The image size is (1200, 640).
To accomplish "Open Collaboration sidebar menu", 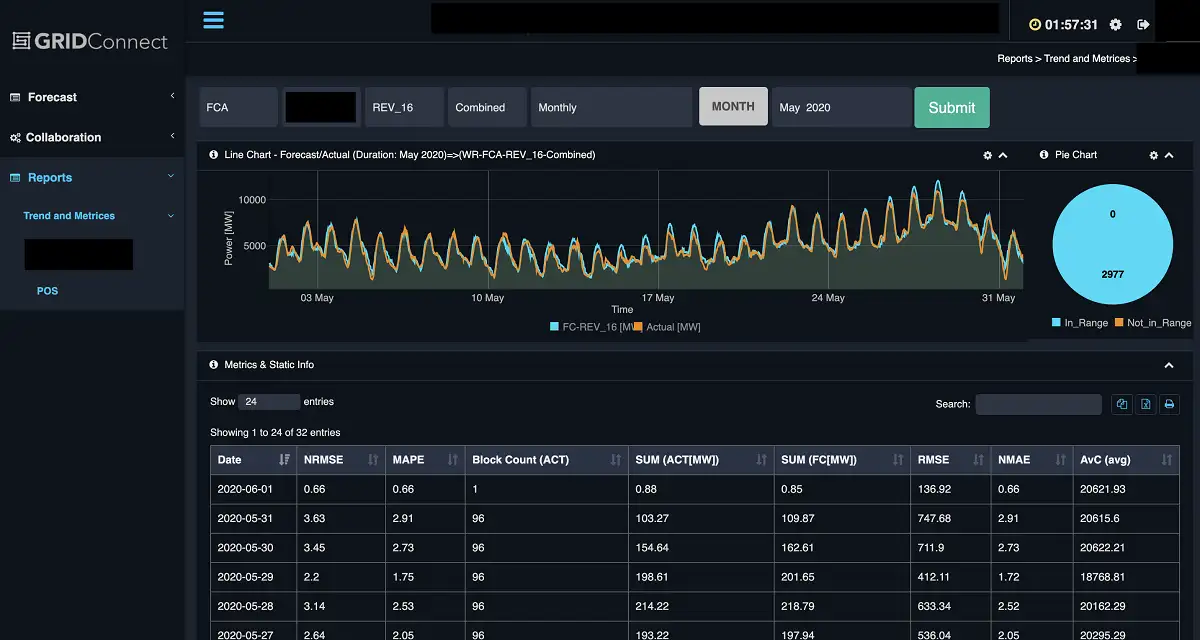I will [x=63, y=137].
